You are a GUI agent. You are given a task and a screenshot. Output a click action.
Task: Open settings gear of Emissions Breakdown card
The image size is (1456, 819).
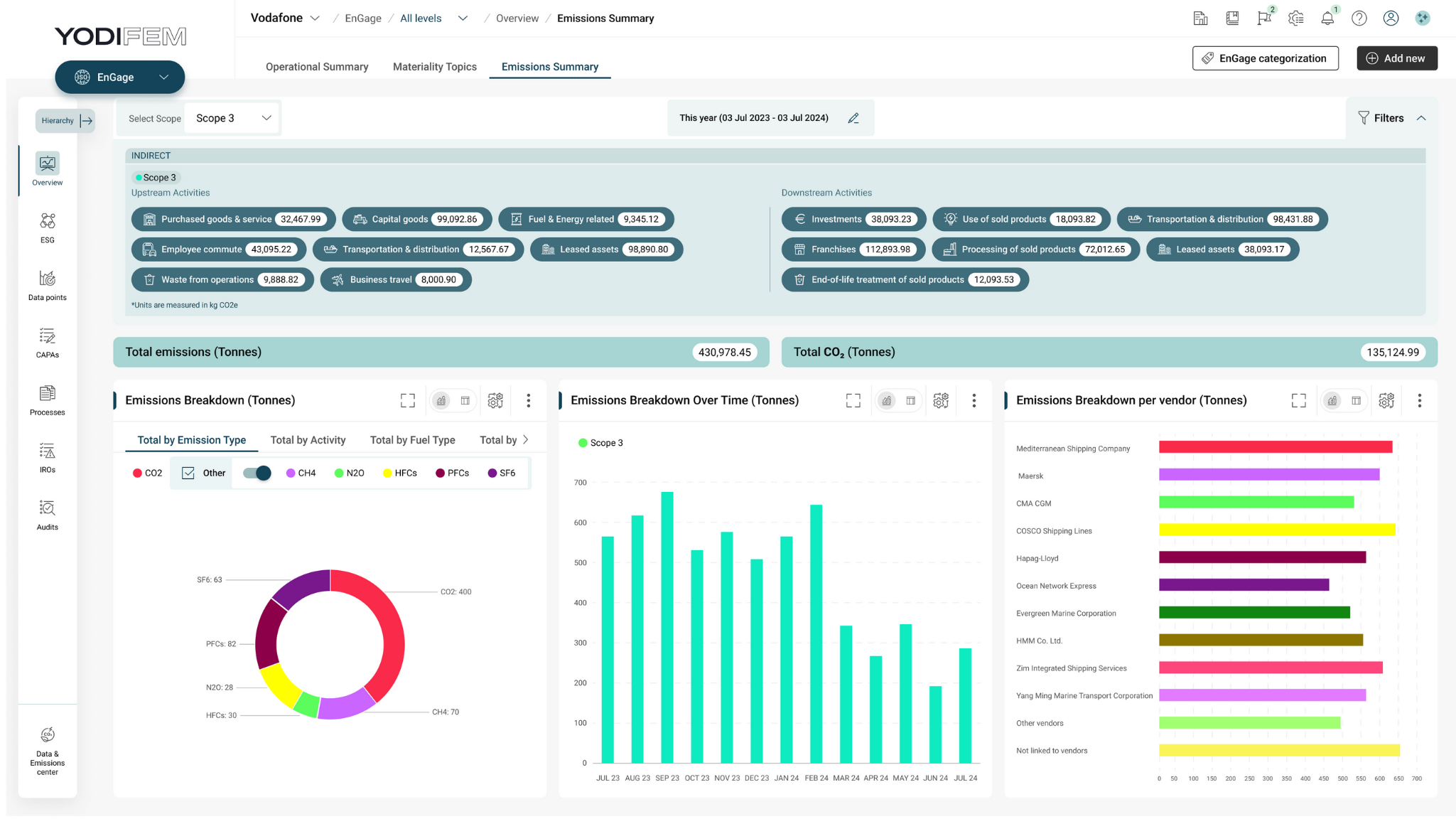(x=495, y=401)
